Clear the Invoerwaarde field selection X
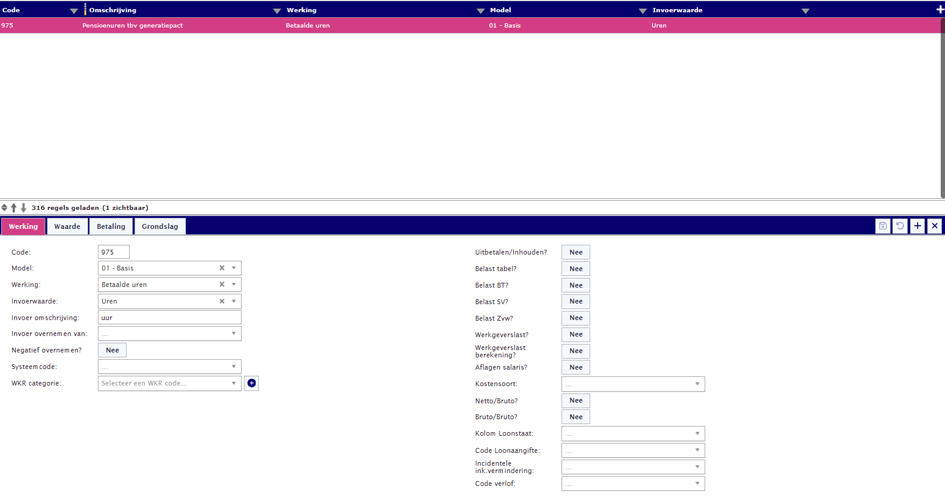 222,301
